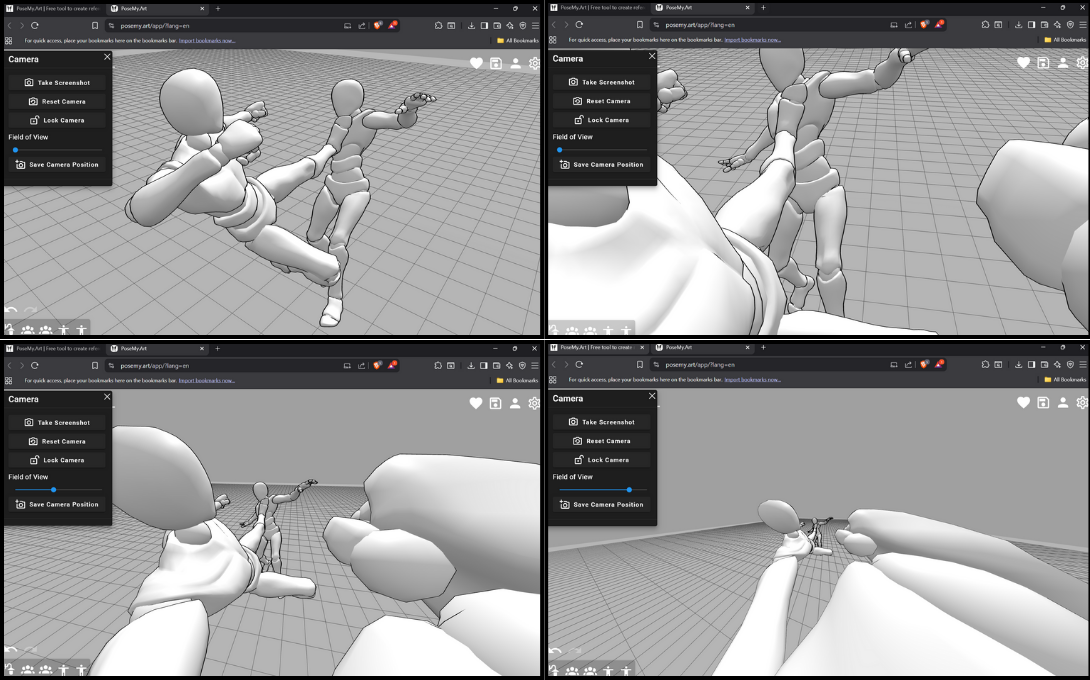Open All Bookmarks folder in top-right window
Viewport: 1090px width, 680px height.
[x=1062, y=40]
